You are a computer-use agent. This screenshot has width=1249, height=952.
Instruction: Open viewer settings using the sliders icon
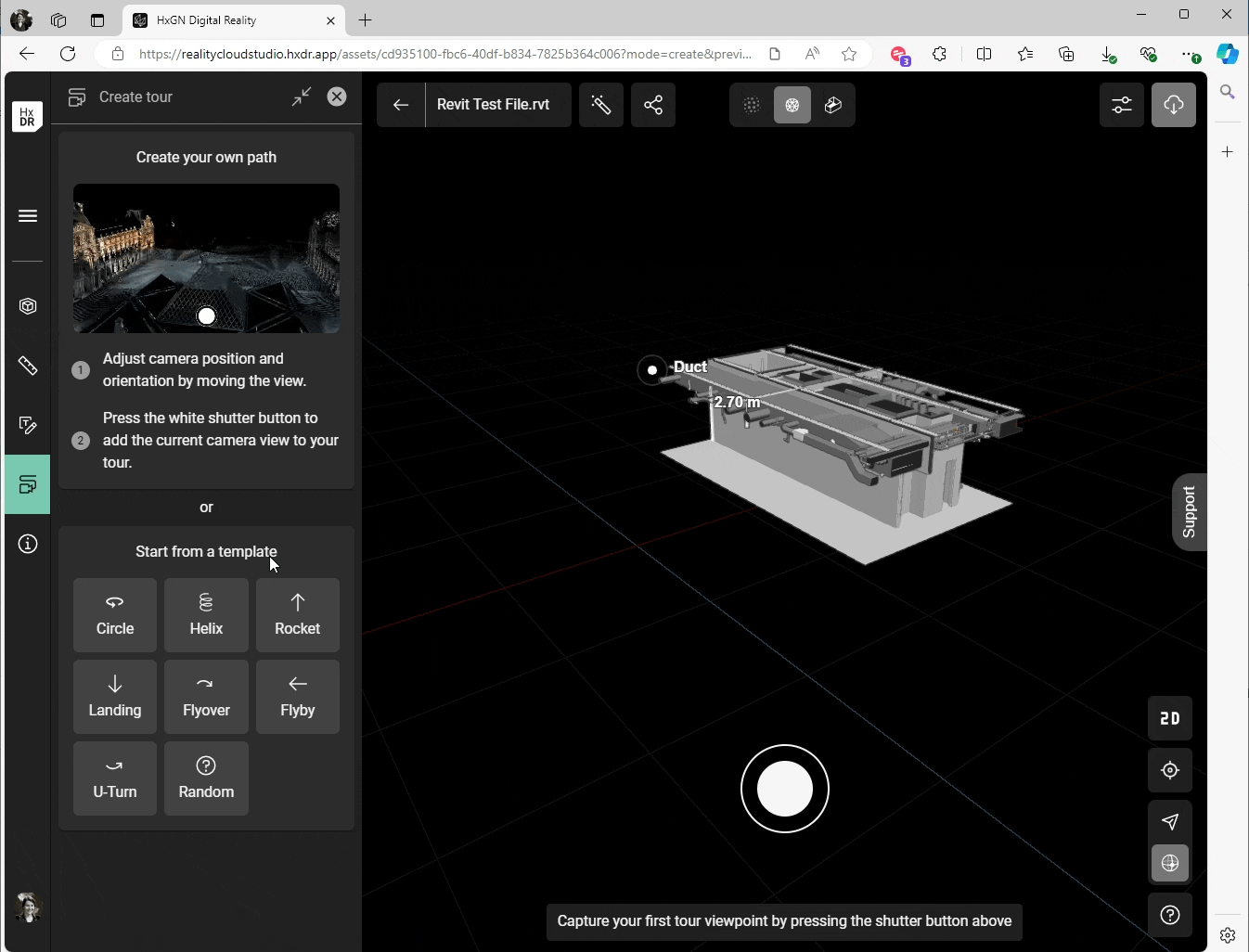point(1123,105)
